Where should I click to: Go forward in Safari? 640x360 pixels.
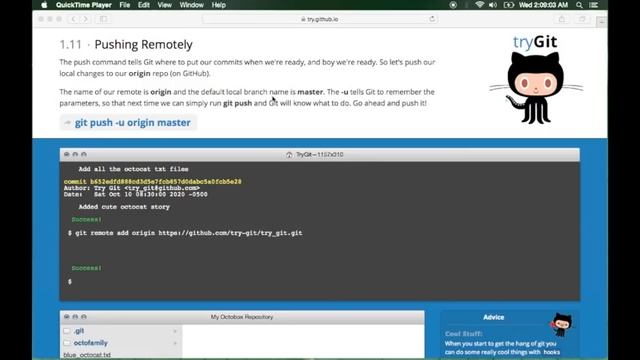(x=85, y=19)
